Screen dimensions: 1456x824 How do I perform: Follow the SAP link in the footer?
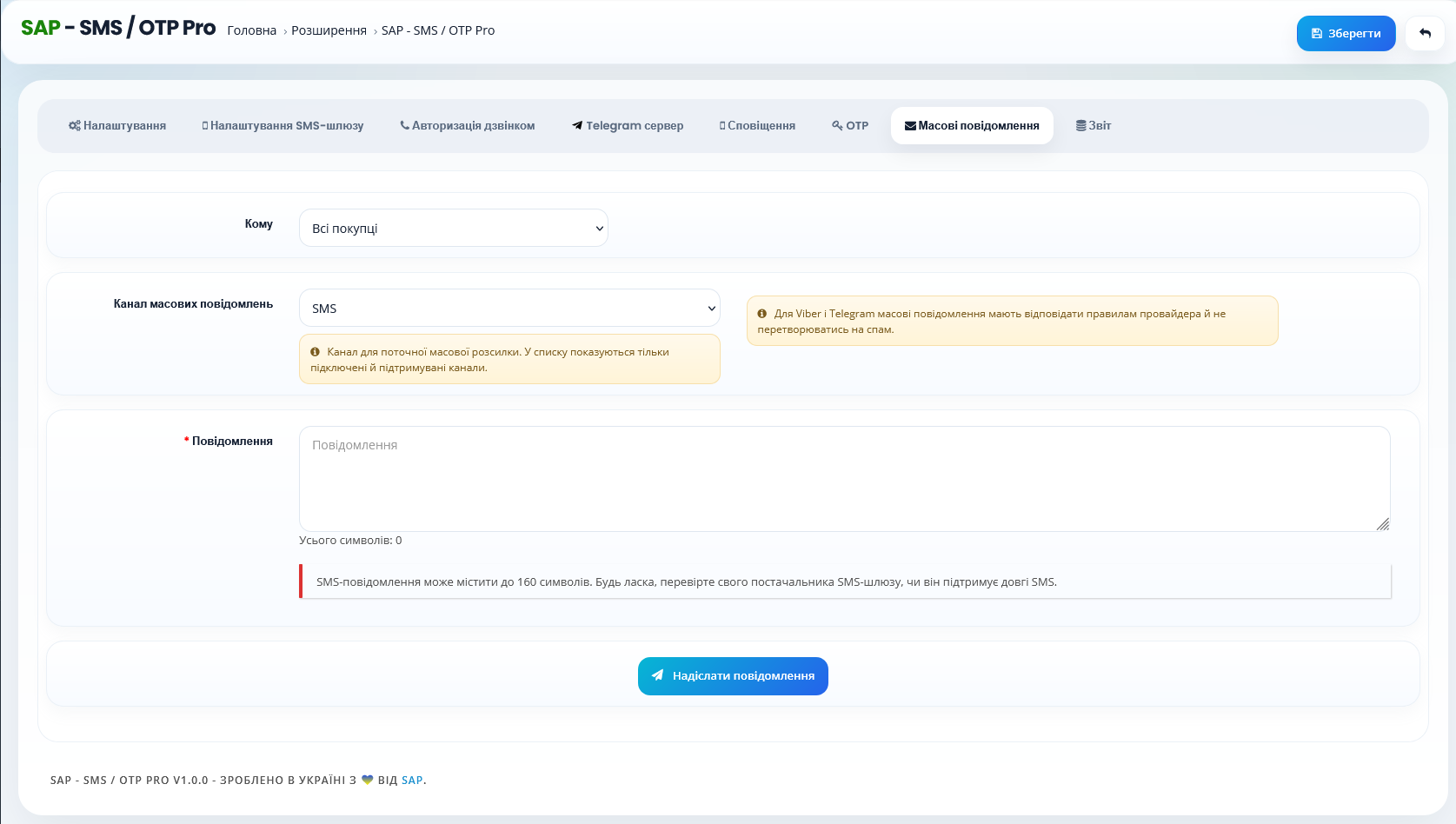click(412, 780)
